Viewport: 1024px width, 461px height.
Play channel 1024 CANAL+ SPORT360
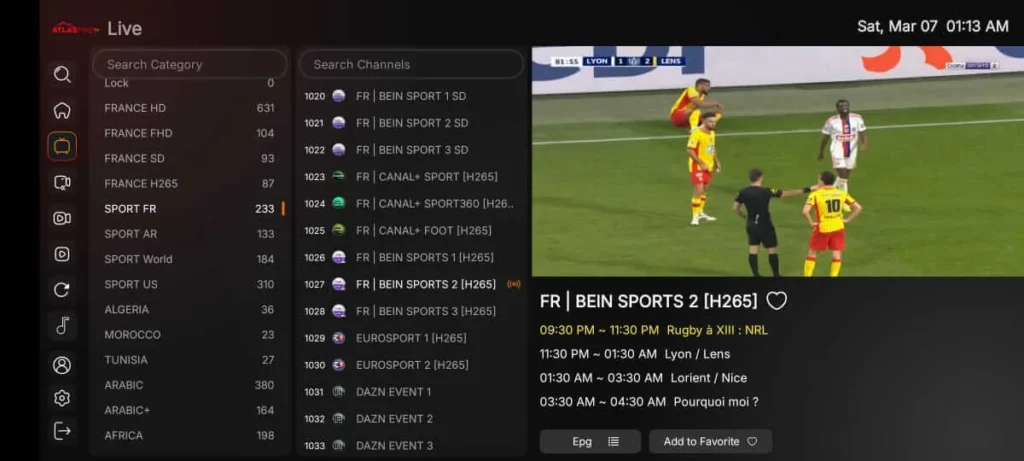pyautogui.click(x=411, y=204)
